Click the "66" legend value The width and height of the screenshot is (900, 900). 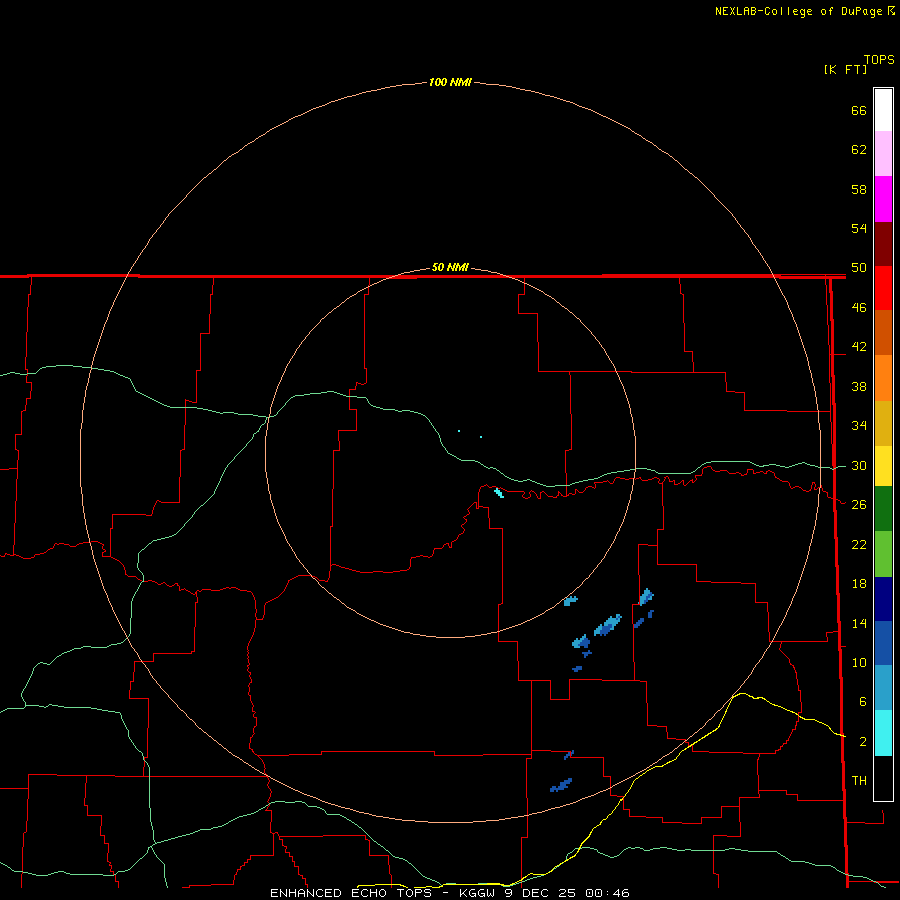[x=859, y=110]
